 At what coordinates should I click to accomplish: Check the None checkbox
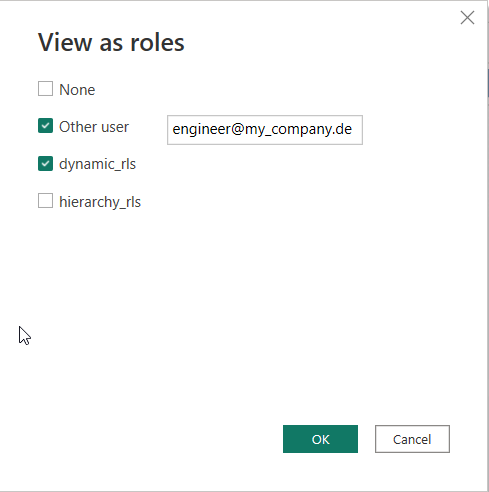coord(45,89)
